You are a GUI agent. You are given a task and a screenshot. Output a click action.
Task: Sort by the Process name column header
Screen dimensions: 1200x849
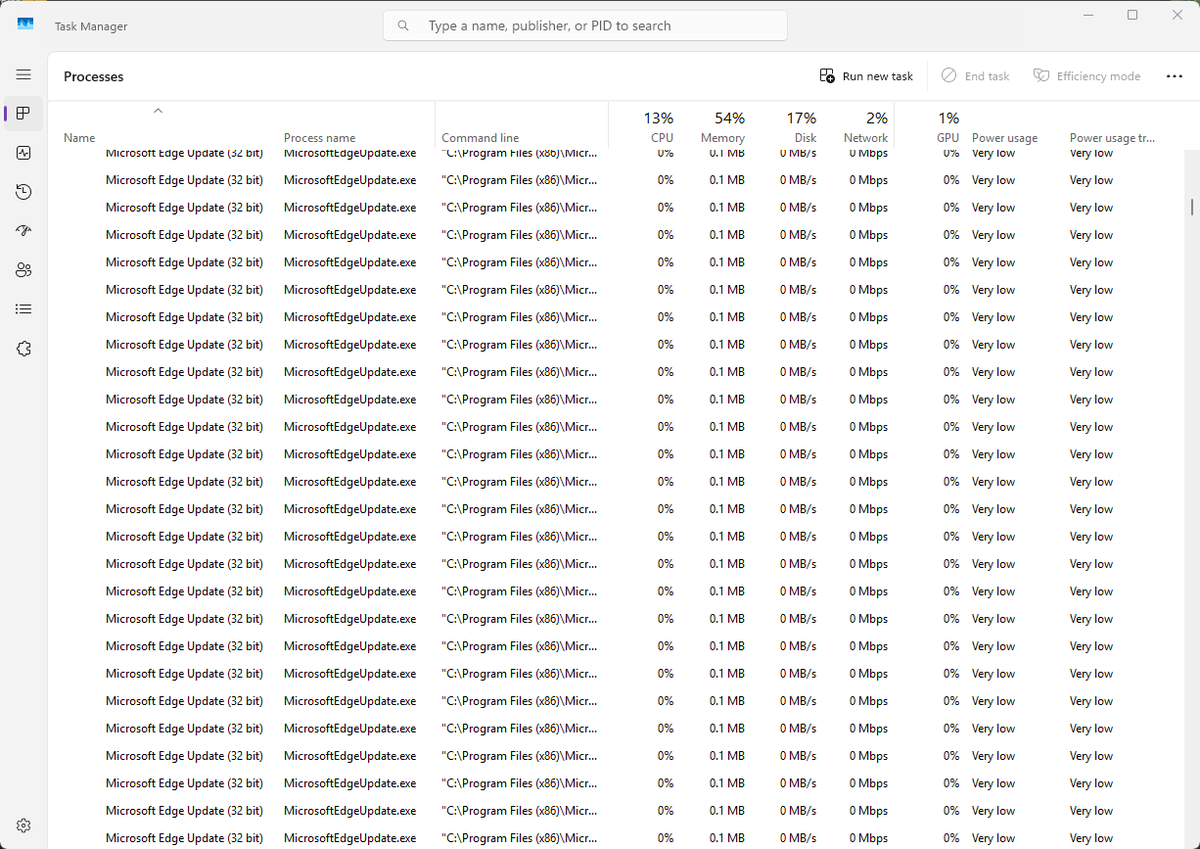355,126
